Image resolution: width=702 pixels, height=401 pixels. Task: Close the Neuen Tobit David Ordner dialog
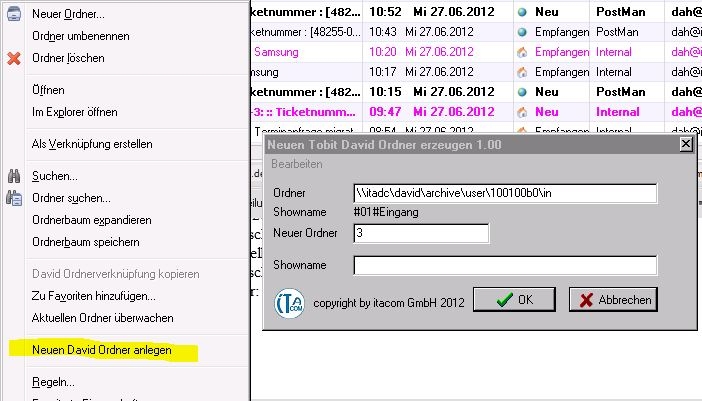(686, 144)
